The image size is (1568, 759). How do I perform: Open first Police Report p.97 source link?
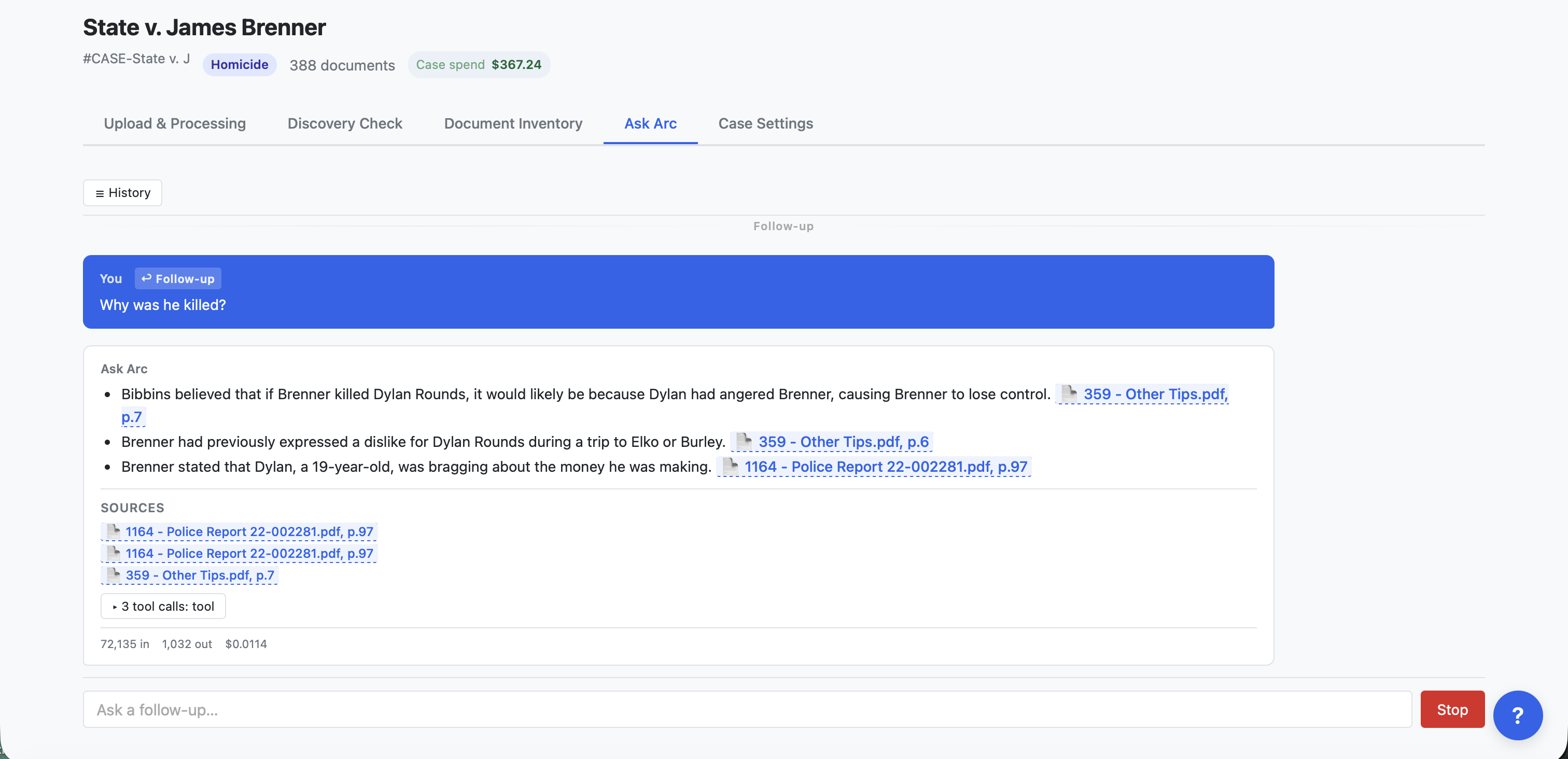point(239,531)
